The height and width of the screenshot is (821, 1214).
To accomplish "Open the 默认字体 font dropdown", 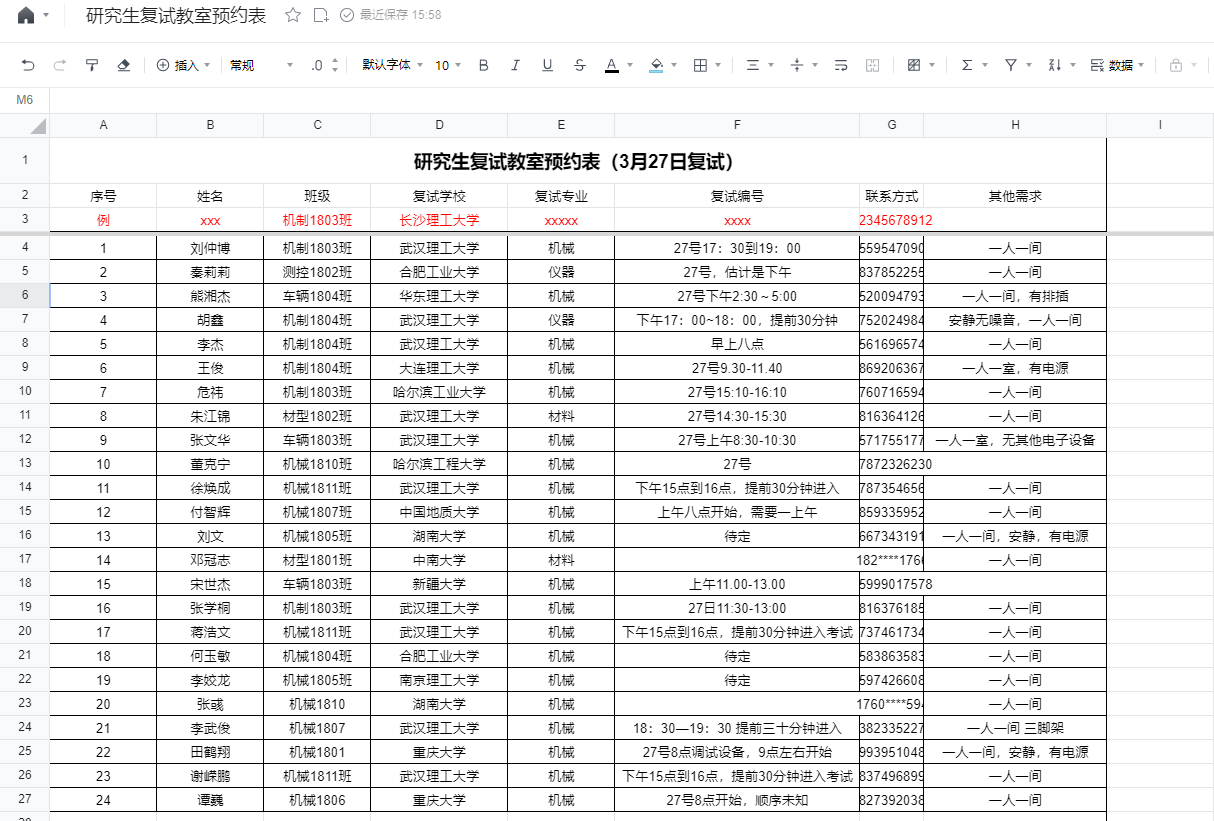I will (392, 65).
